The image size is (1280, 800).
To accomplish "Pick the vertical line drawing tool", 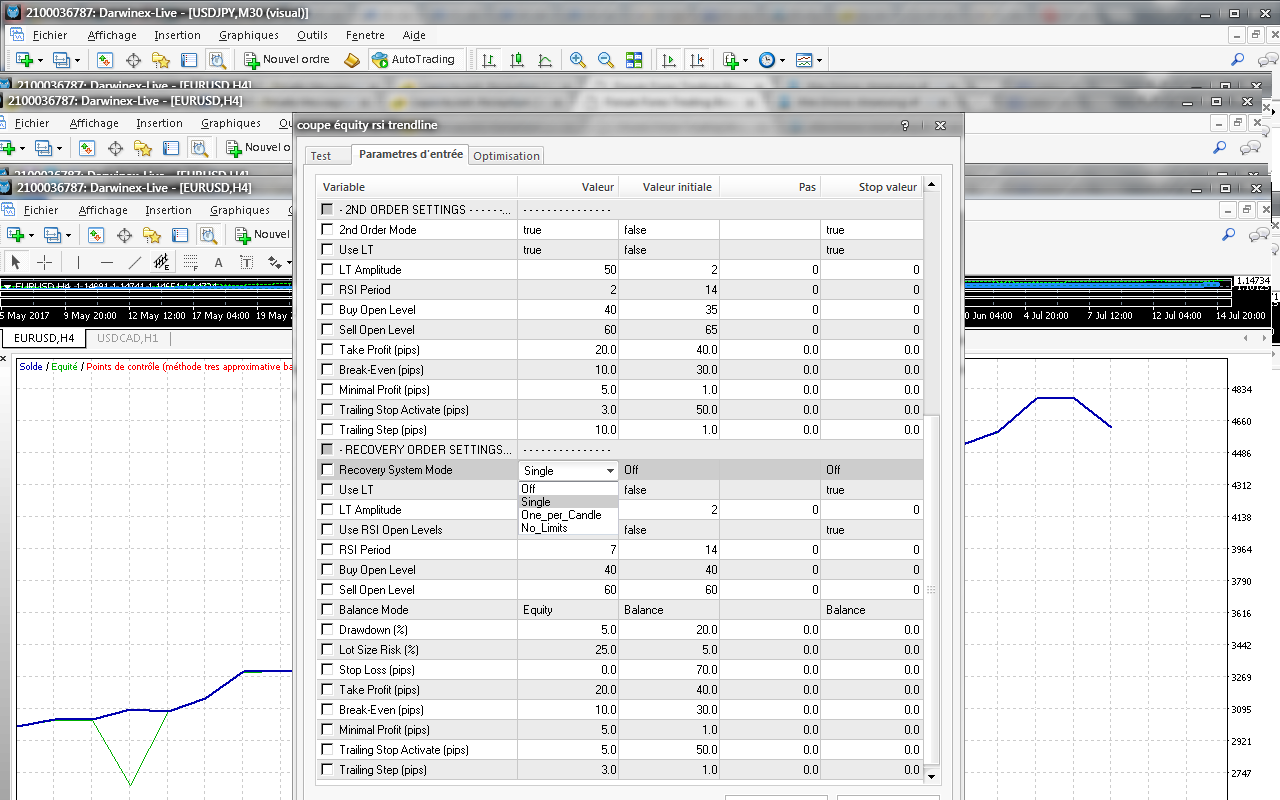I will (x=78, y=262).
